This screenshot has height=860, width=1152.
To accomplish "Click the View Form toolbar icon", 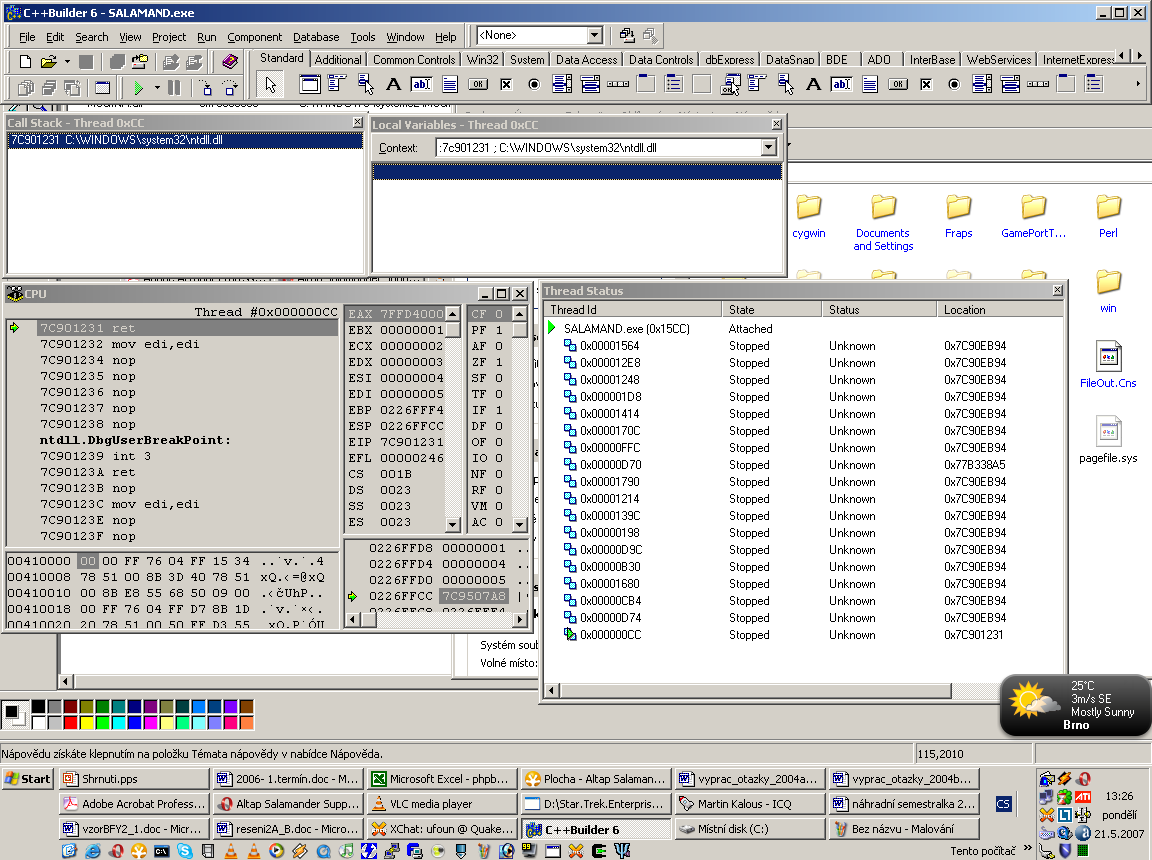I will 48,88.
